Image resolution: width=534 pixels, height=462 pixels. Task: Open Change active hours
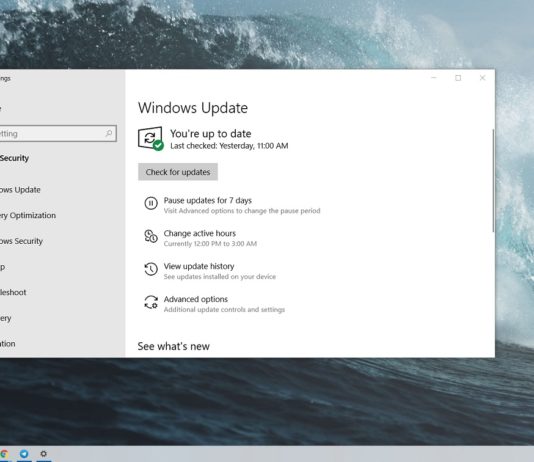click(200, 234)
